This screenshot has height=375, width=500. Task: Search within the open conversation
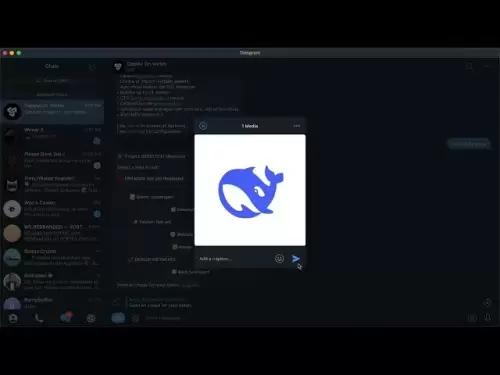[470, 67]
